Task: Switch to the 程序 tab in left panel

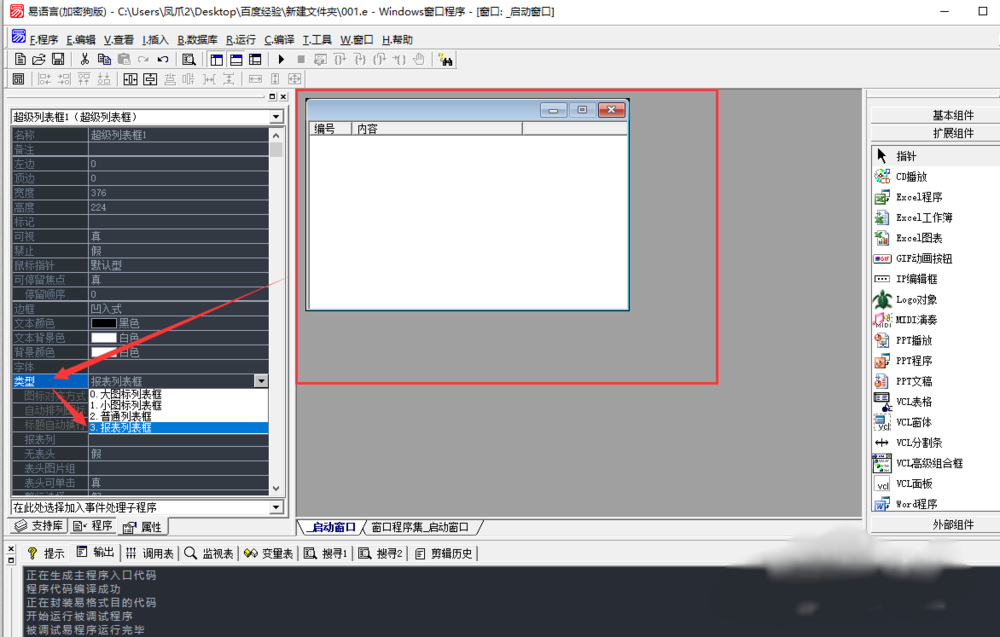Action: (x=92, y=526)
